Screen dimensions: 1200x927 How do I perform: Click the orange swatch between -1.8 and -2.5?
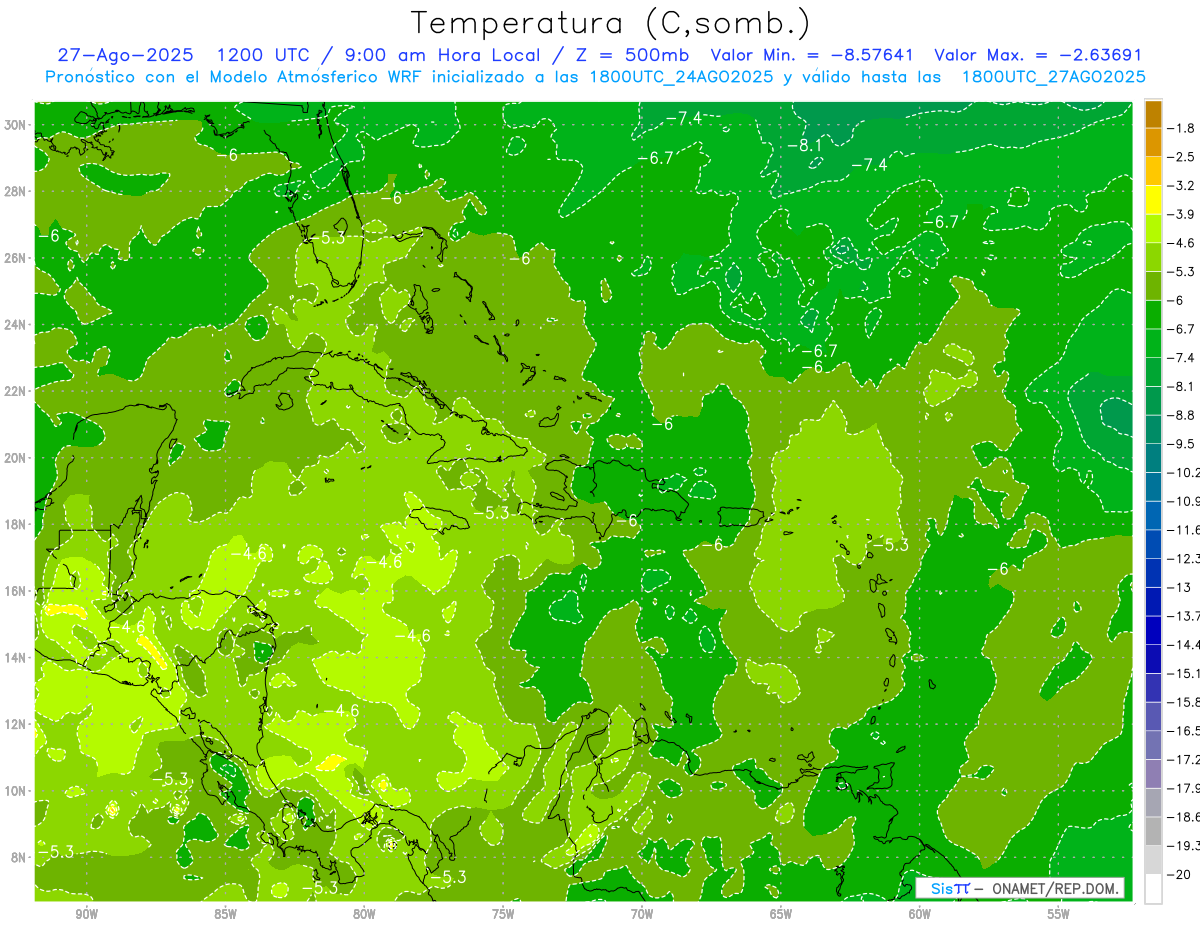1153,143
